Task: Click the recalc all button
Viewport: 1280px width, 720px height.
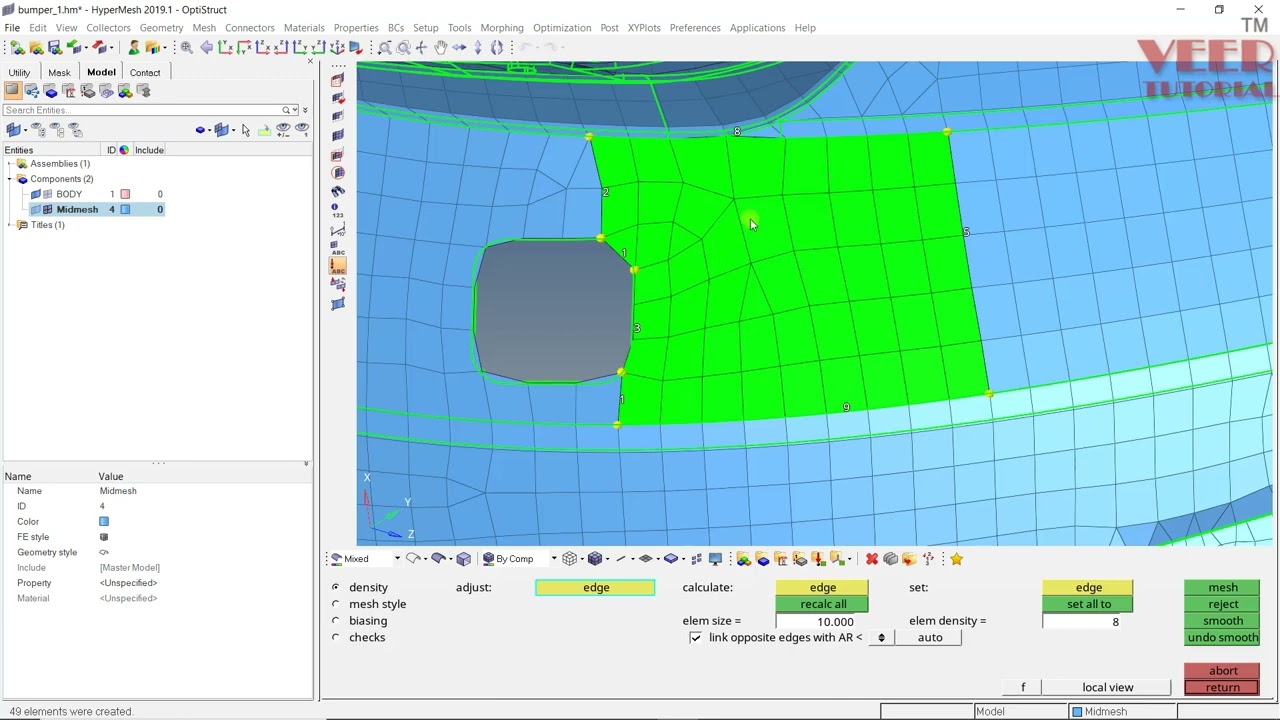Action: (x=823, y=604)
